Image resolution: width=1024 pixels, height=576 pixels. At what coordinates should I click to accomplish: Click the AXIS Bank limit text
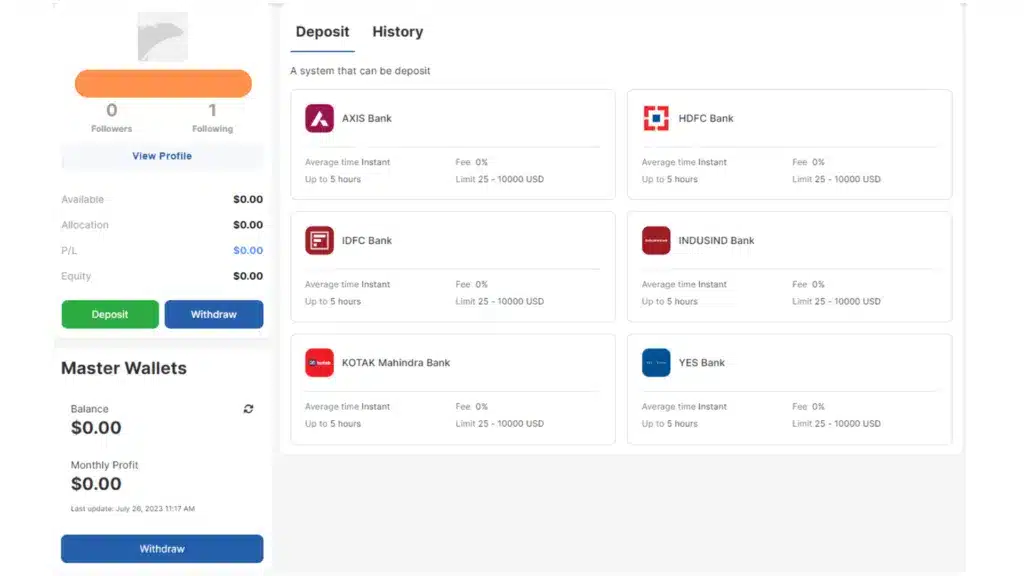pyautogui.click(x=500, y=179)
